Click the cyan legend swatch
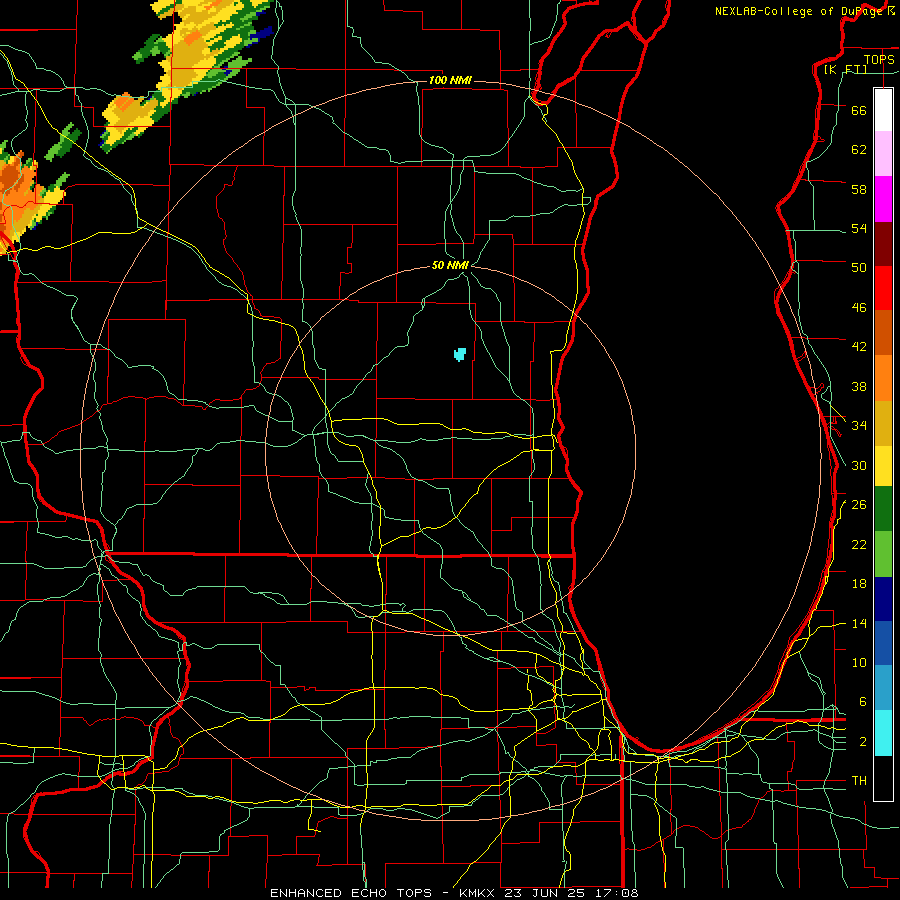Screen dimensions: 900x900 [x=883, y=732]
